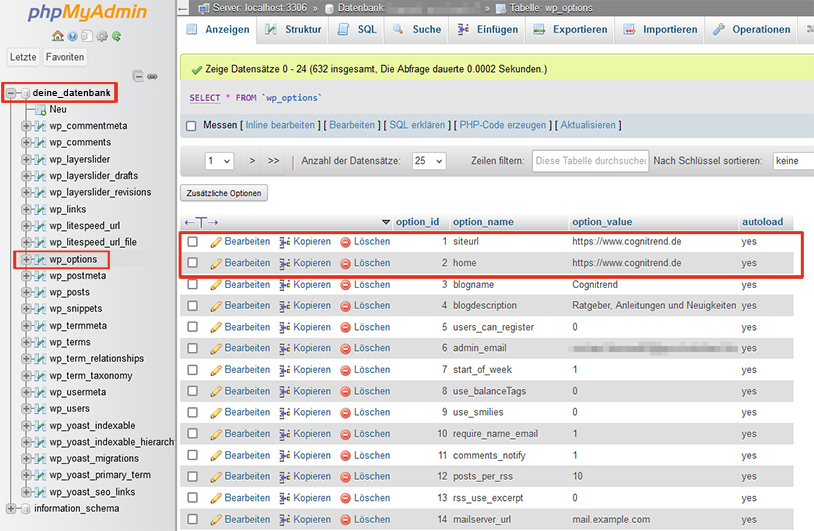
Task: Open the Nach Schlüssel sortieren dropdown
Action: coord(793,161)
